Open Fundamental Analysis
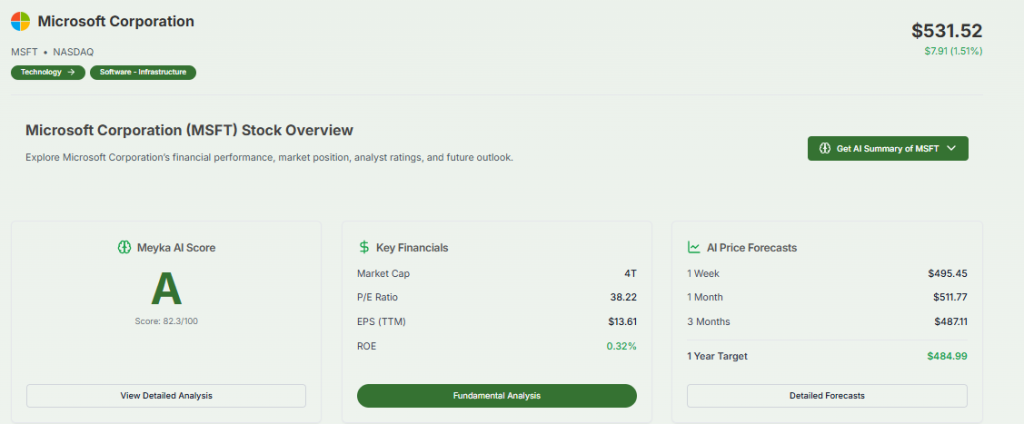Viewport: 1024px width, 424px height. [496, 396]
